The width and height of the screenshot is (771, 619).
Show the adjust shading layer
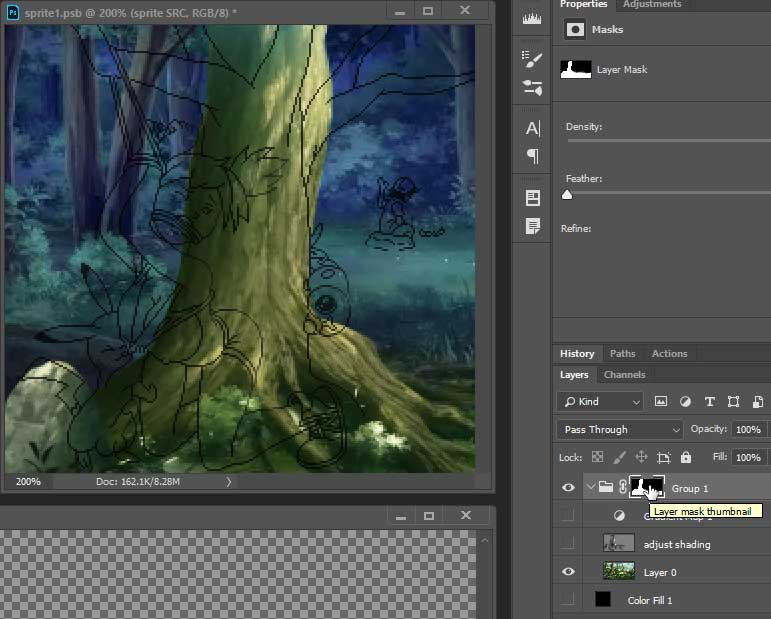[x=568, y=544]
